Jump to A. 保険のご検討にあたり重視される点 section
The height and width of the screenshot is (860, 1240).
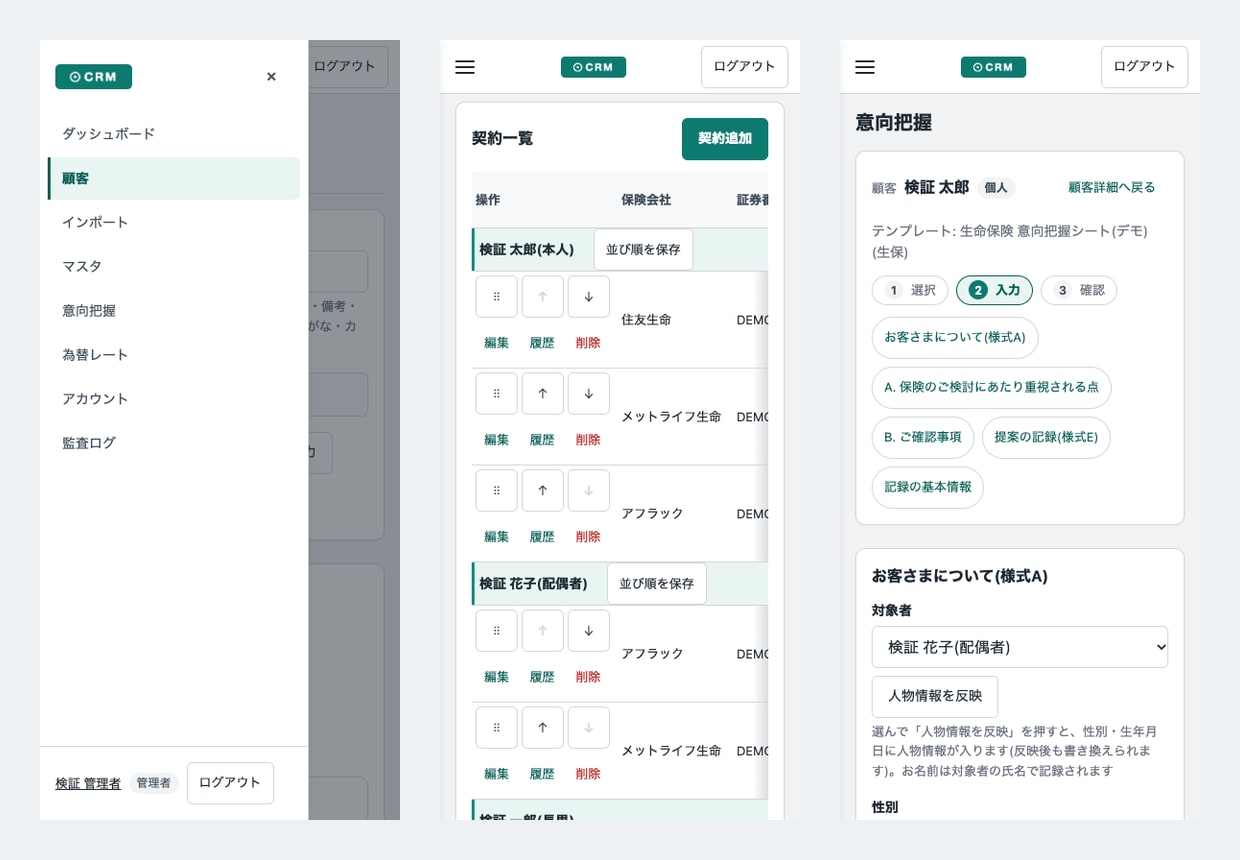point(991,388)
